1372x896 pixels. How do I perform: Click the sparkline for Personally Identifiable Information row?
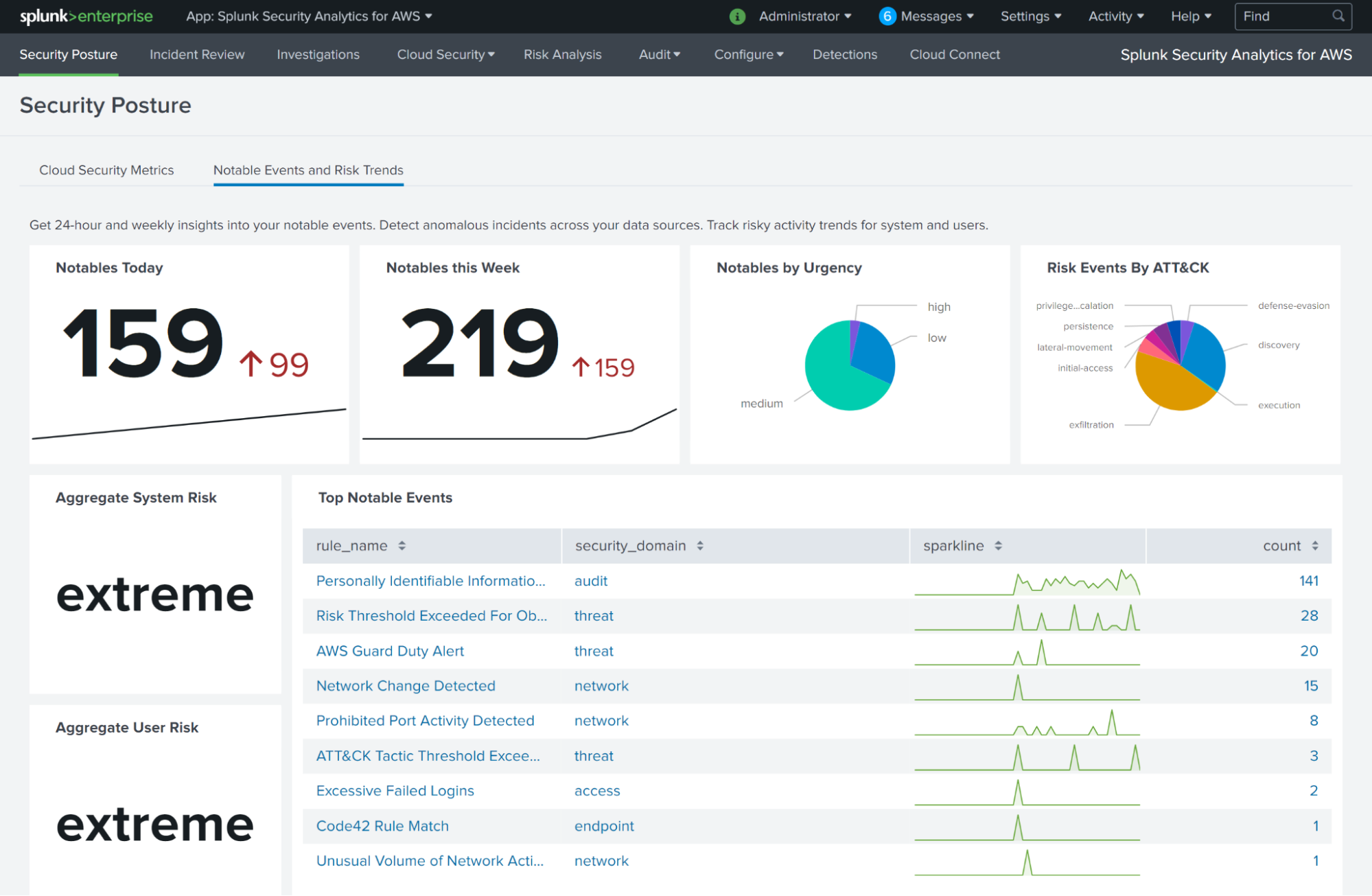click(1027, 582)
